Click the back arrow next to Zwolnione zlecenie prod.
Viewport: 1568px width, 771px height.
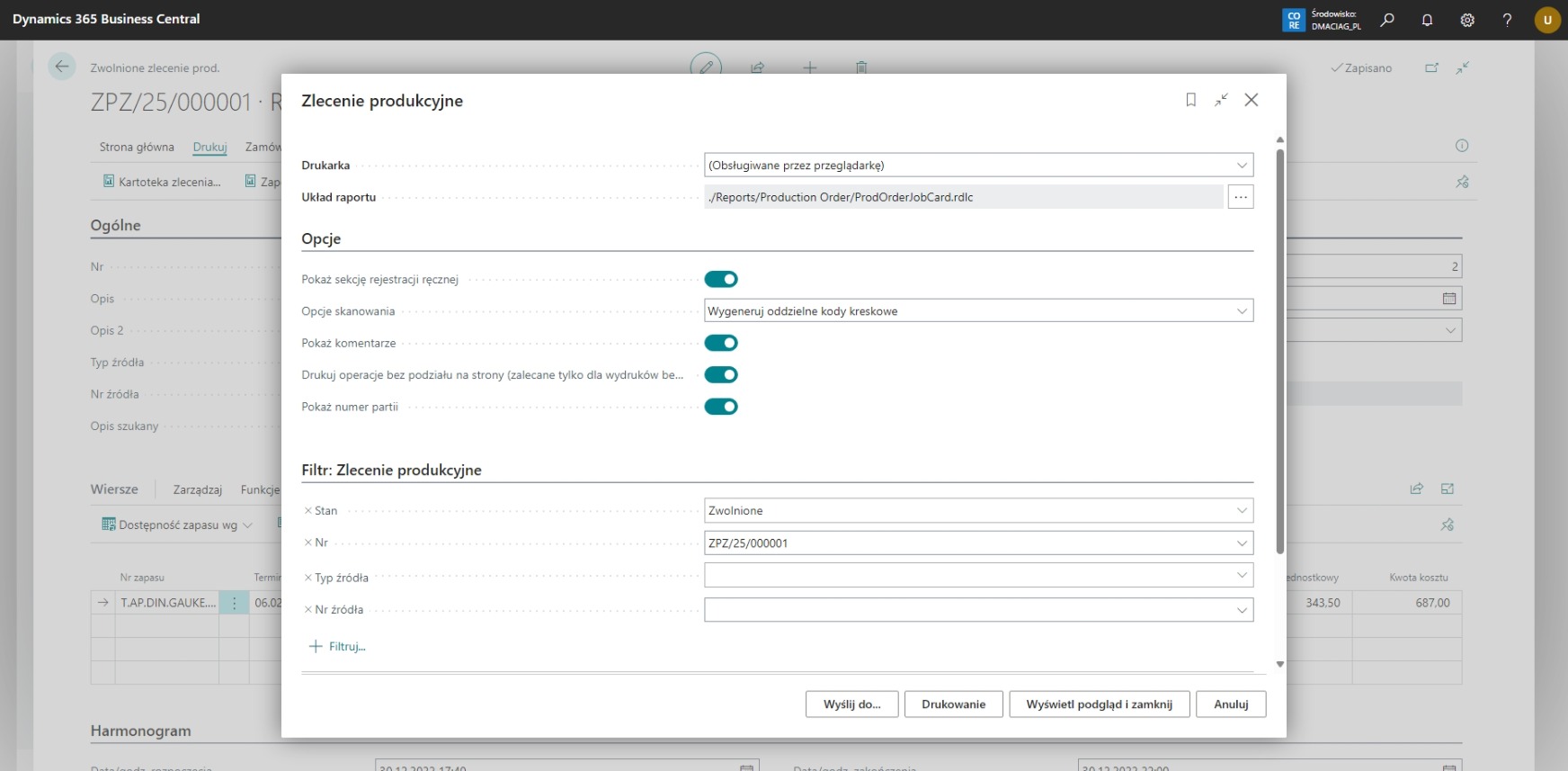[61, 67]
